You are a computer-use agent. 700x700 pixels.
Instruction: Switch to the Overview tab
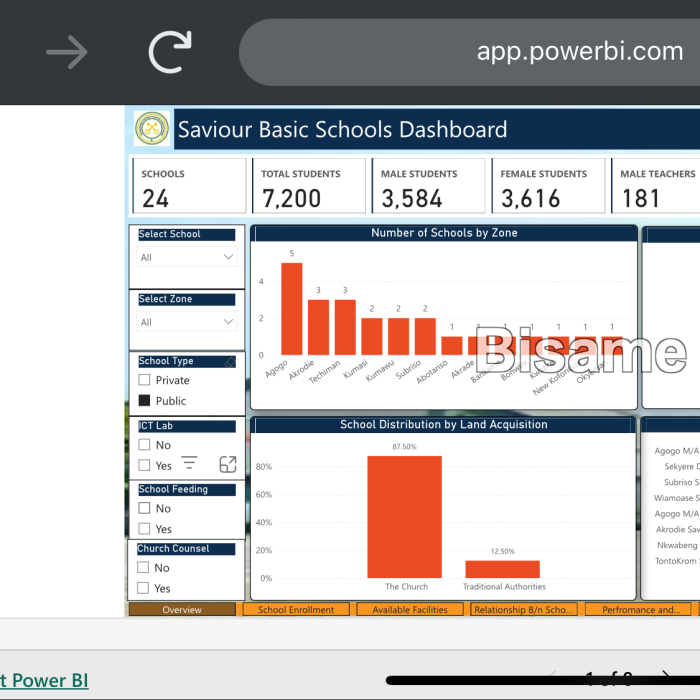click(182, 609)
